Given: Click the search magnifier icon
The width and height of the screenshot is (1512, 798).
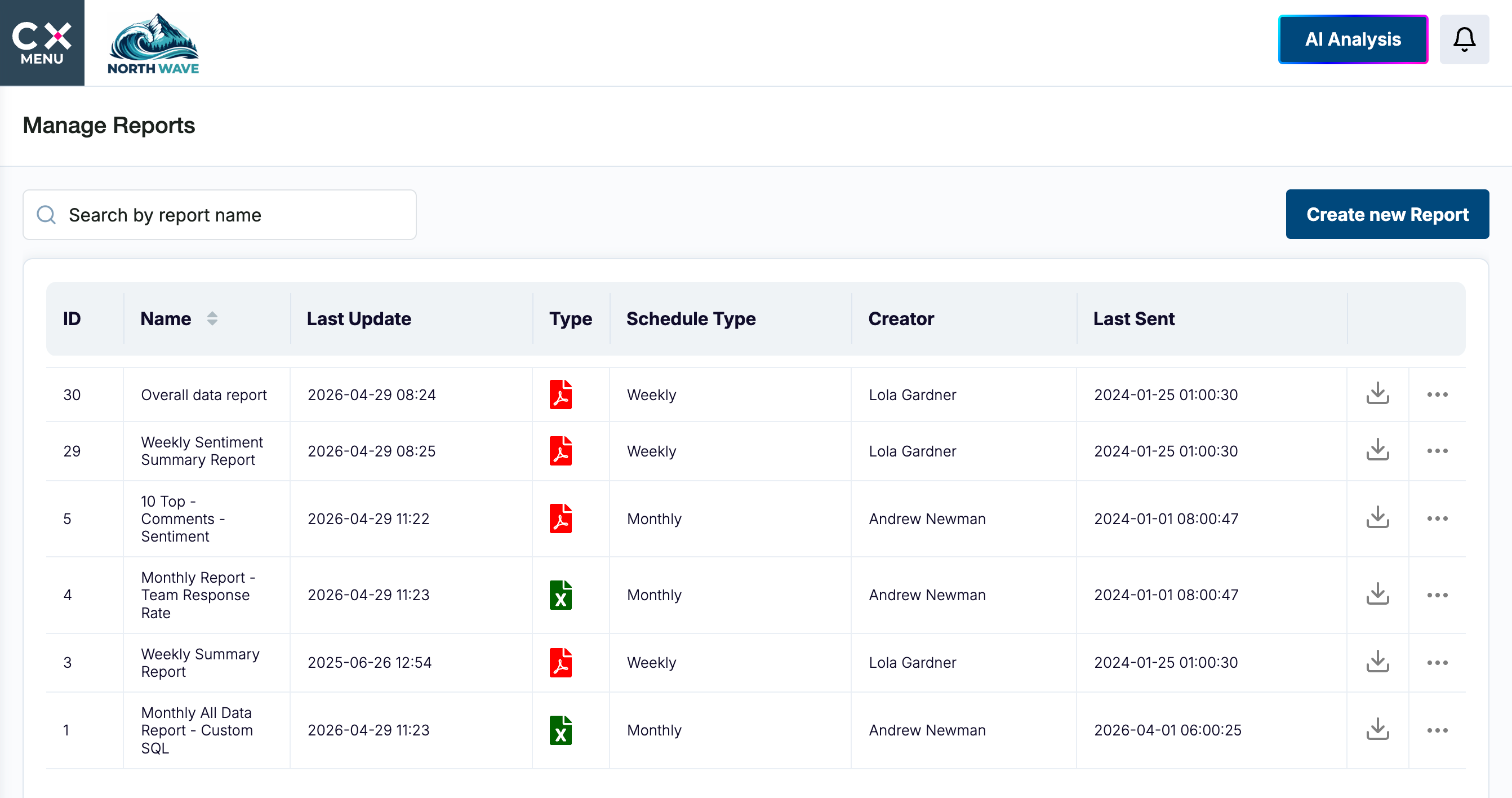Looking at the screenshot, I should pyautogui.click(x=46, y=215).
